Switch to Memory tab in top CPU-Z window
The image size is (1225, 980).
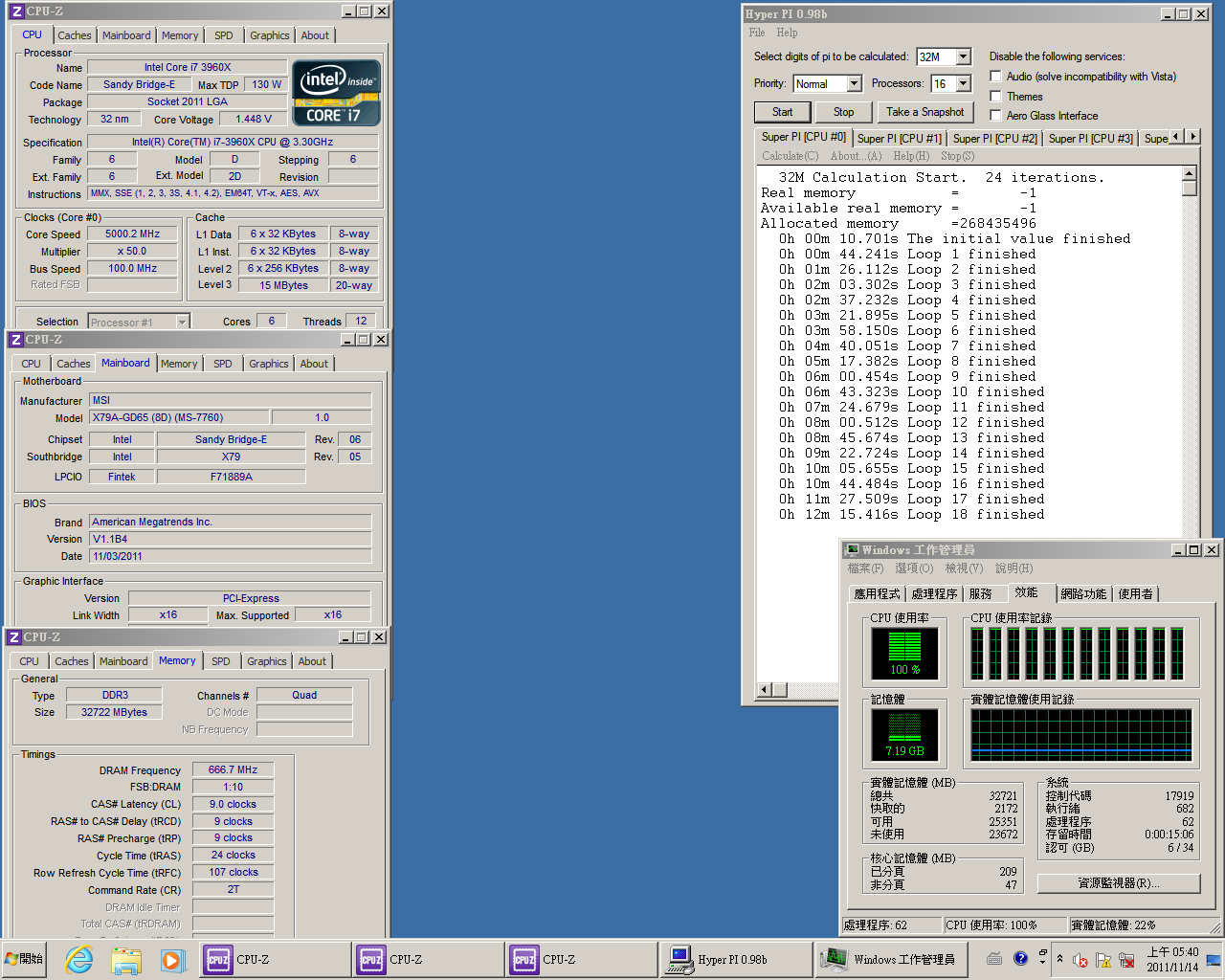click(180, 35)
